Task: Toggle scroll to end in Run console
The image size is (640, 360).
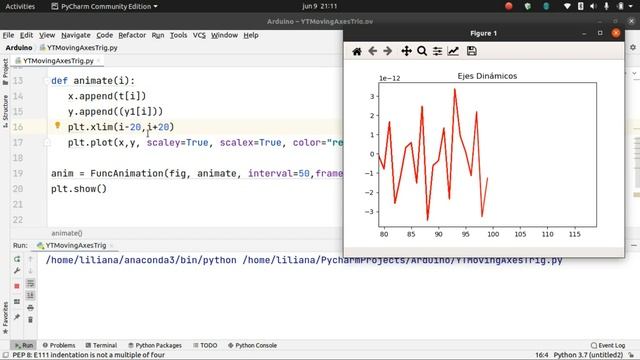Action: (x=30, y=295)
